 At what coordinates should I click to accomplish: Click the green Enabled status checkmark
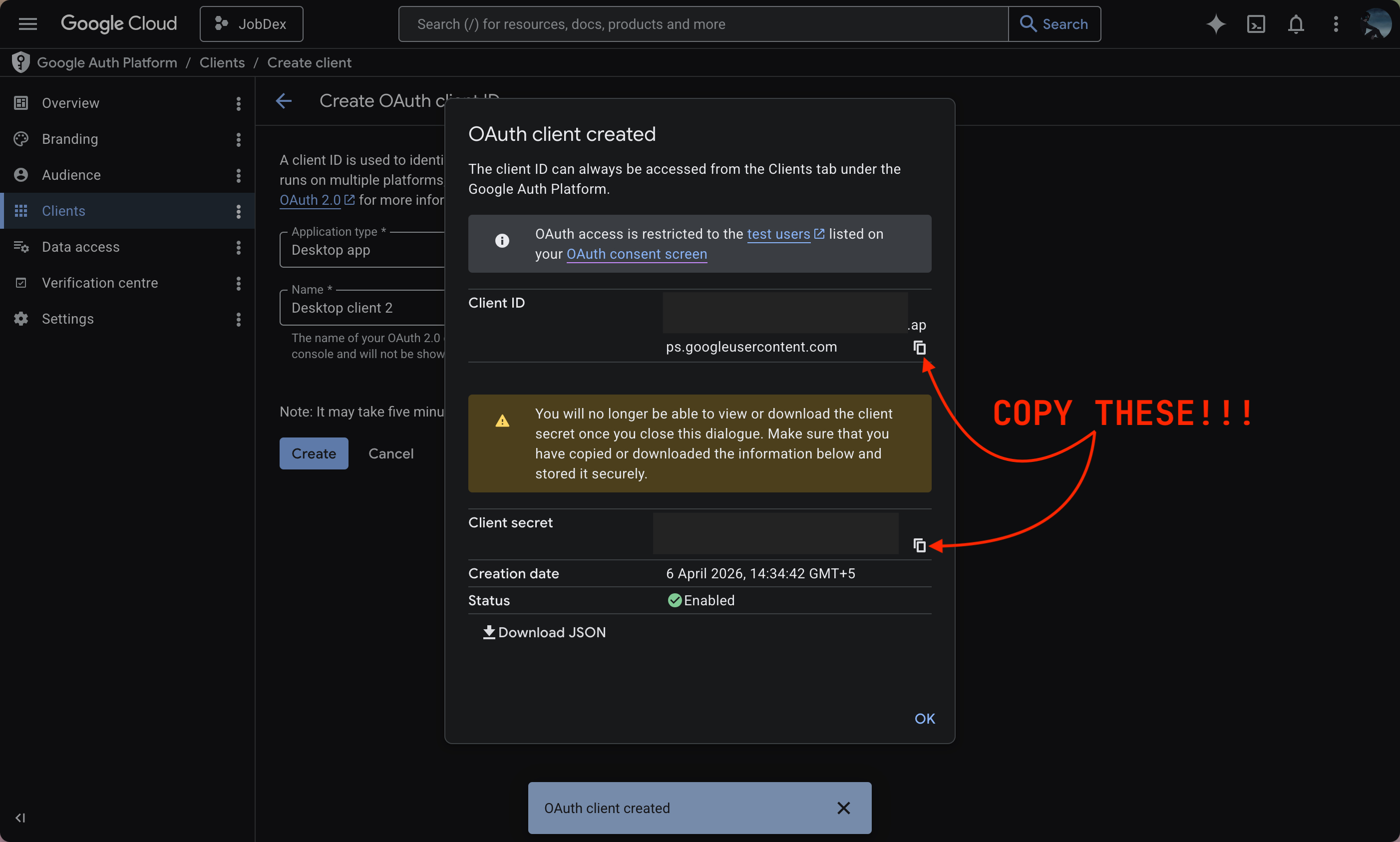tap(675, 600)
